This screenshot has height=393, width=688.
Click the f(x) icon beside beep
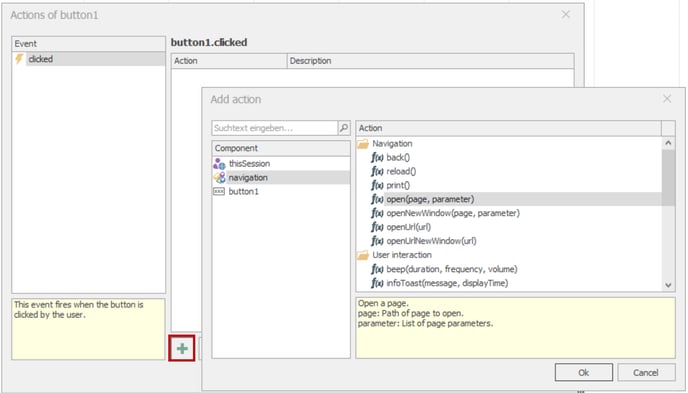377,269
